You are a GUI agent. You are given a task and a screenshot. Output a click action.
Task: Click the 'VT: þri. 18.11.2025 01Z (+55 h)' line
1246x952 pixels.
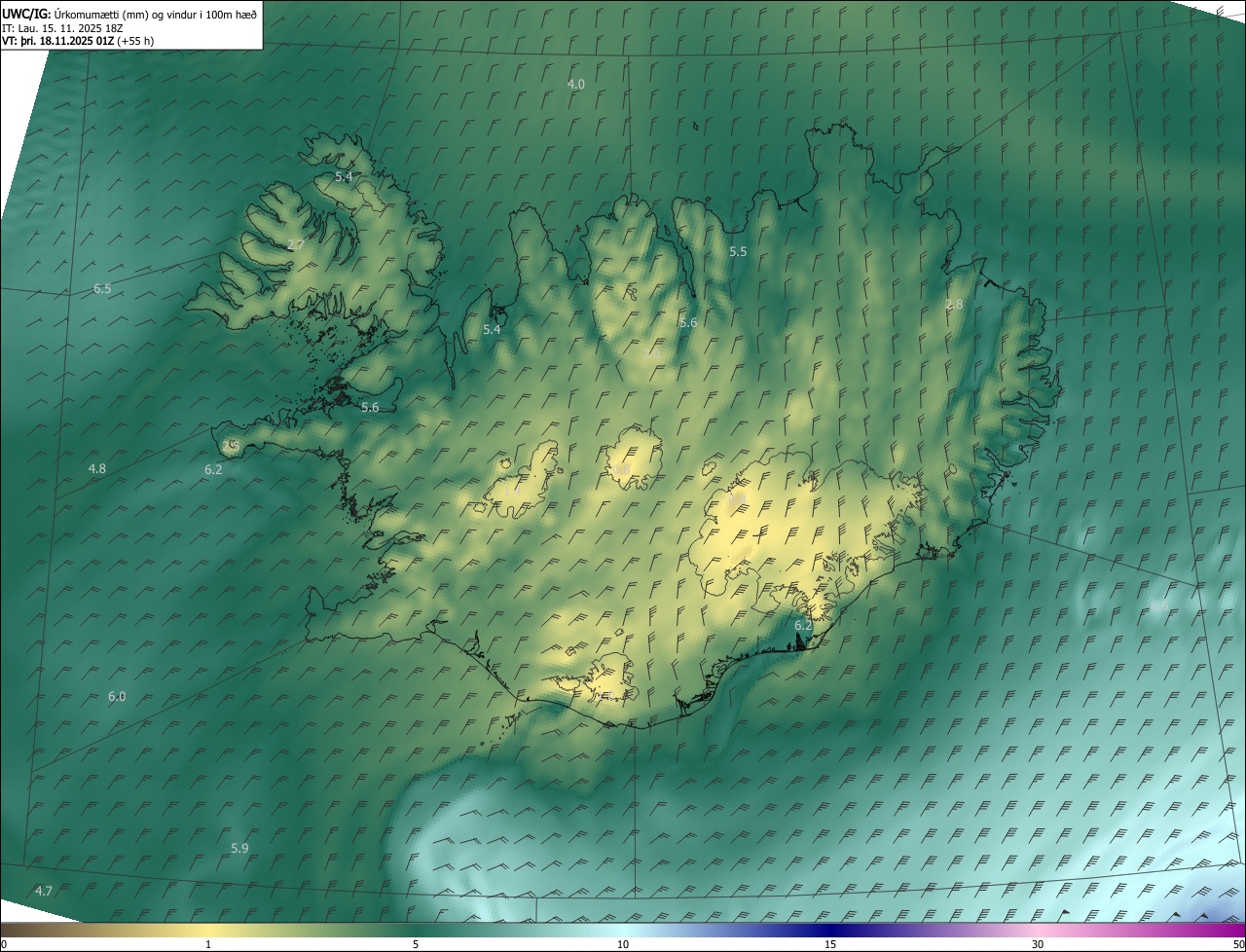pyautogui.click(x=78, y=41)
